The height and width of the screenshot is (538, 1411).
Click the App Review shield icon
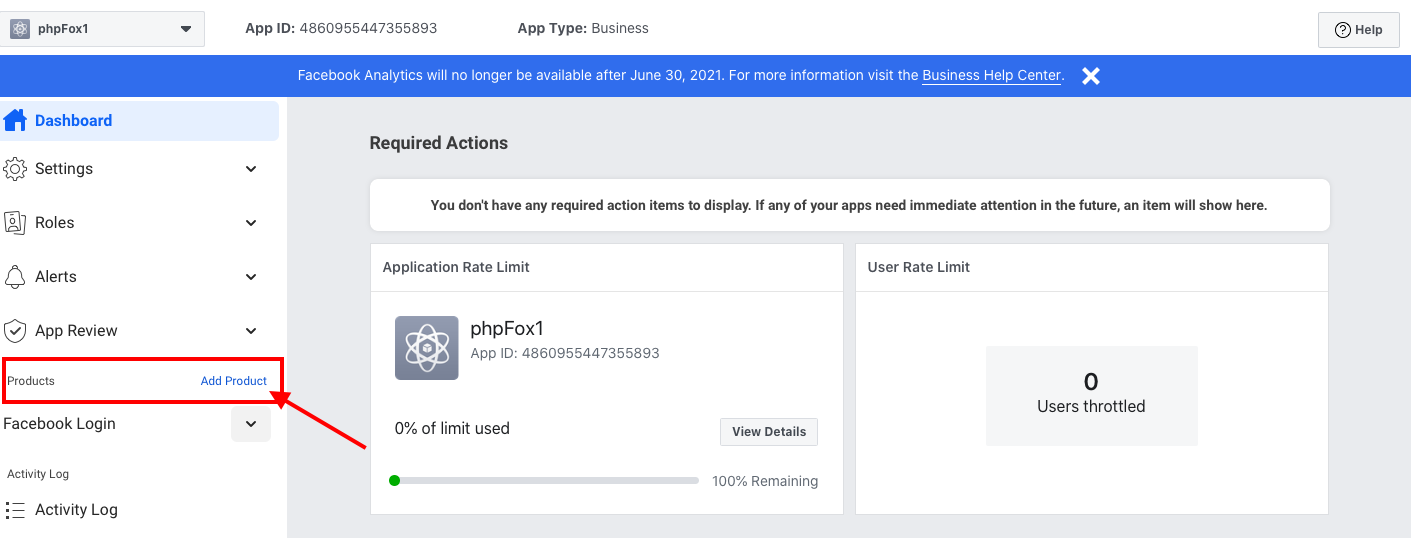tap(15, 331)
